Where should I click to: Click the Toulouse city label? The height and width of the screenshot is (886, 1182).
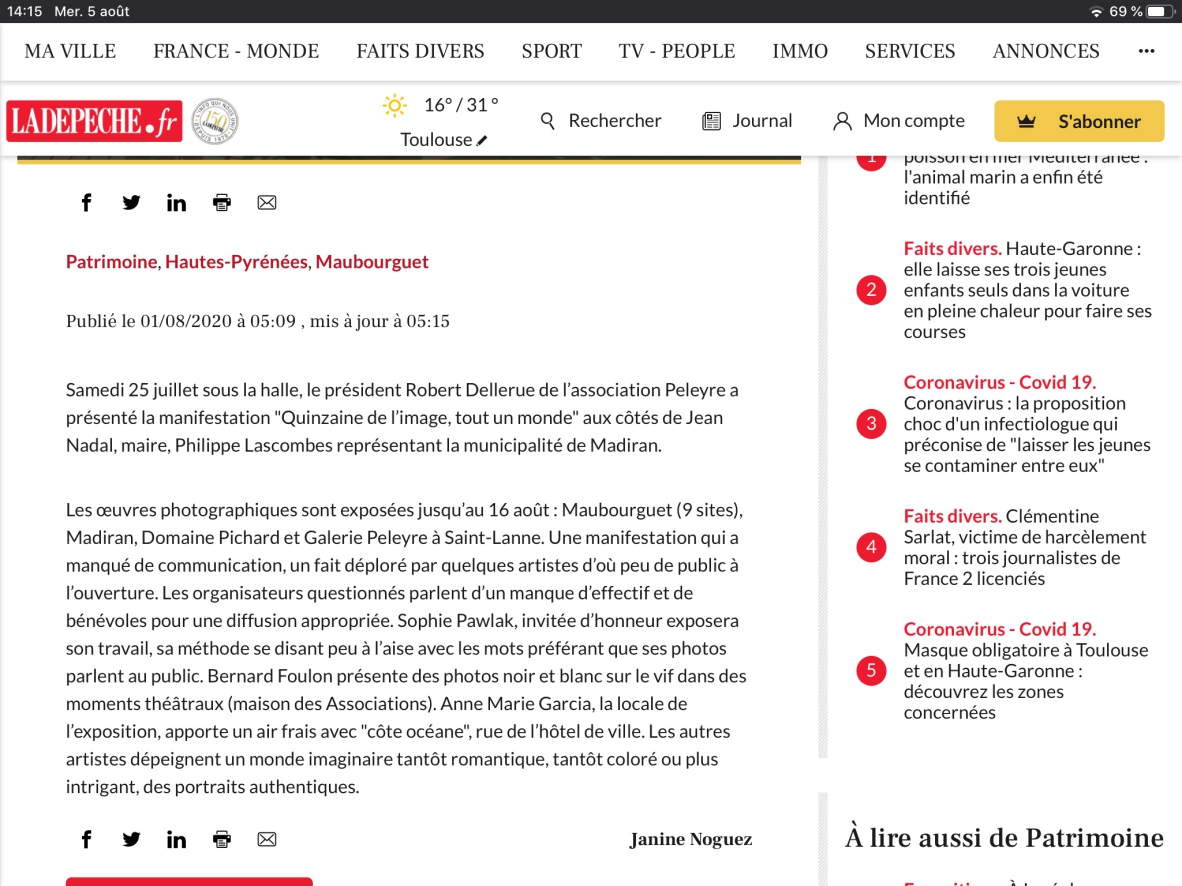(436, 140)
